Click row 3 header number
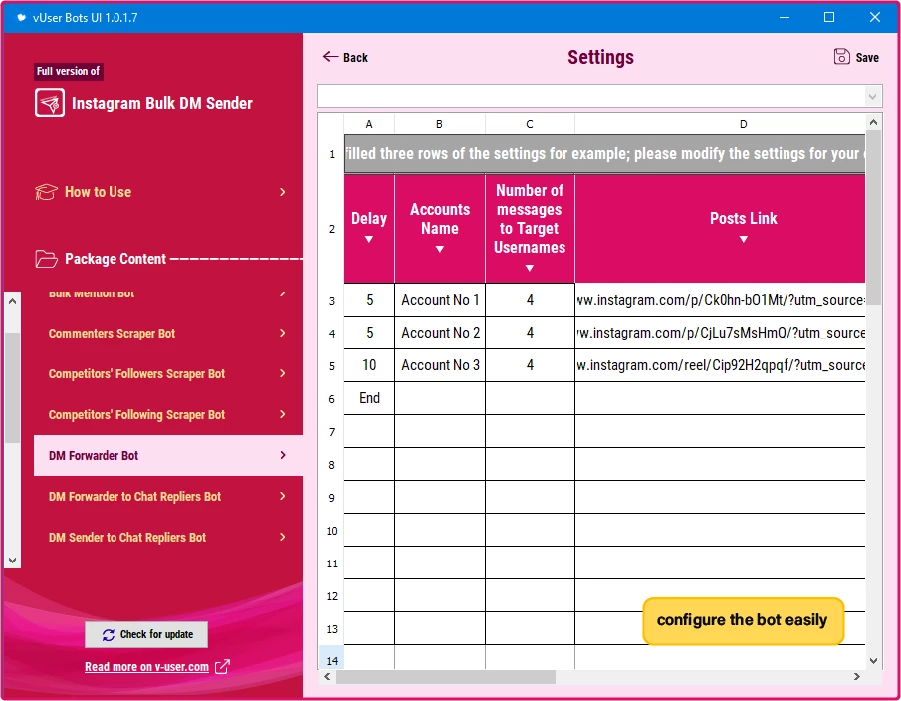 332,301
